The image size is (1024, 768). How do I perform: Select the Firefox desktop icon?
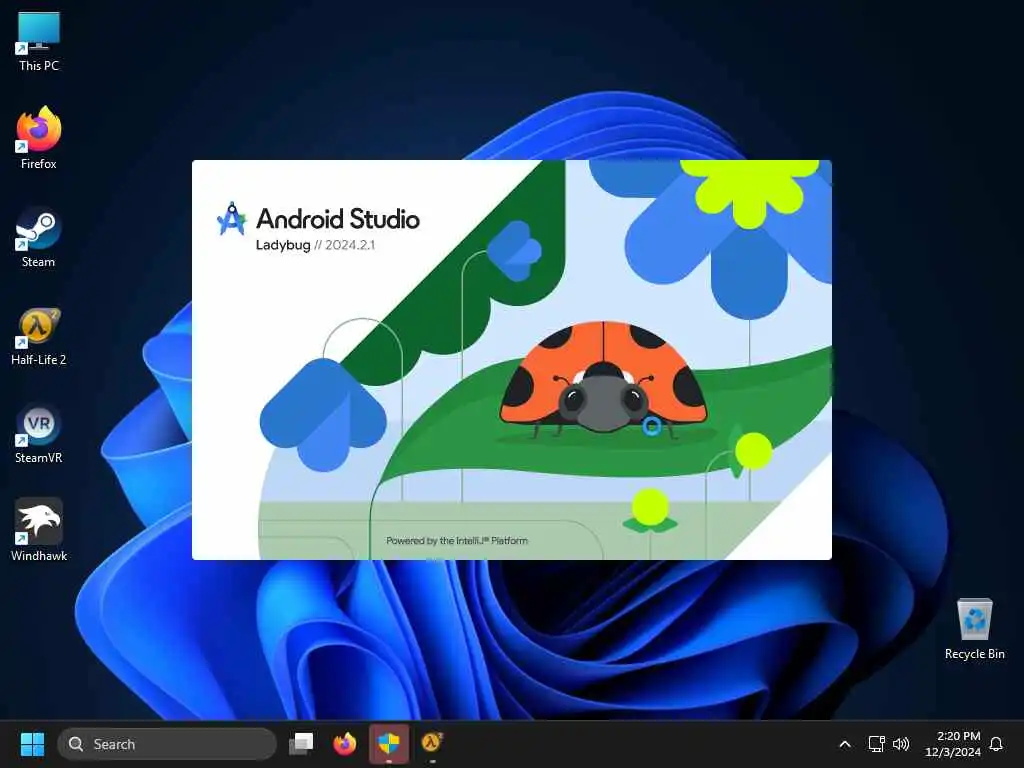(39, 138)
